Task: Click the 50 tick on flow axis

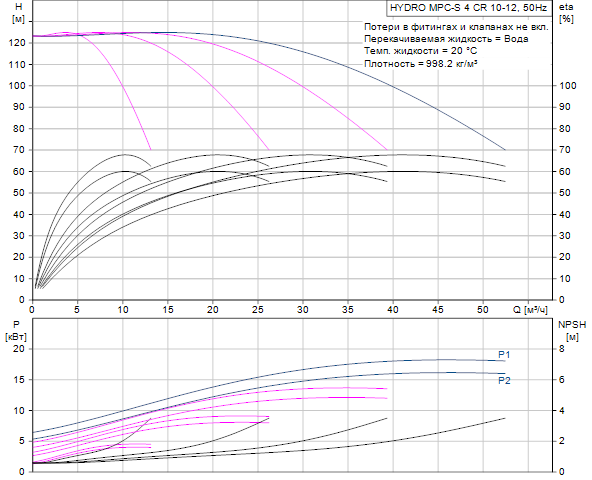Action: click(x=483, y=310)
